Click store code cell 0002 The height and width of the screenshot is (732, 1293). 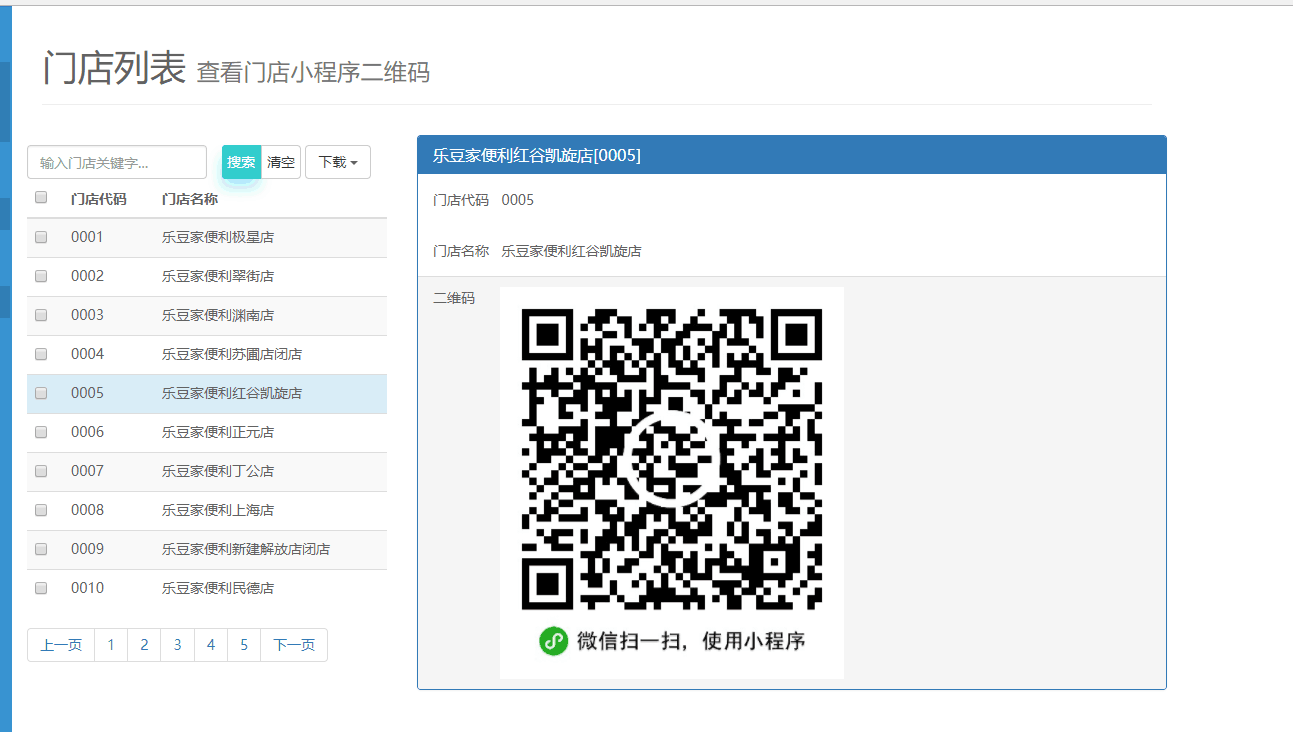pos(87,276)
